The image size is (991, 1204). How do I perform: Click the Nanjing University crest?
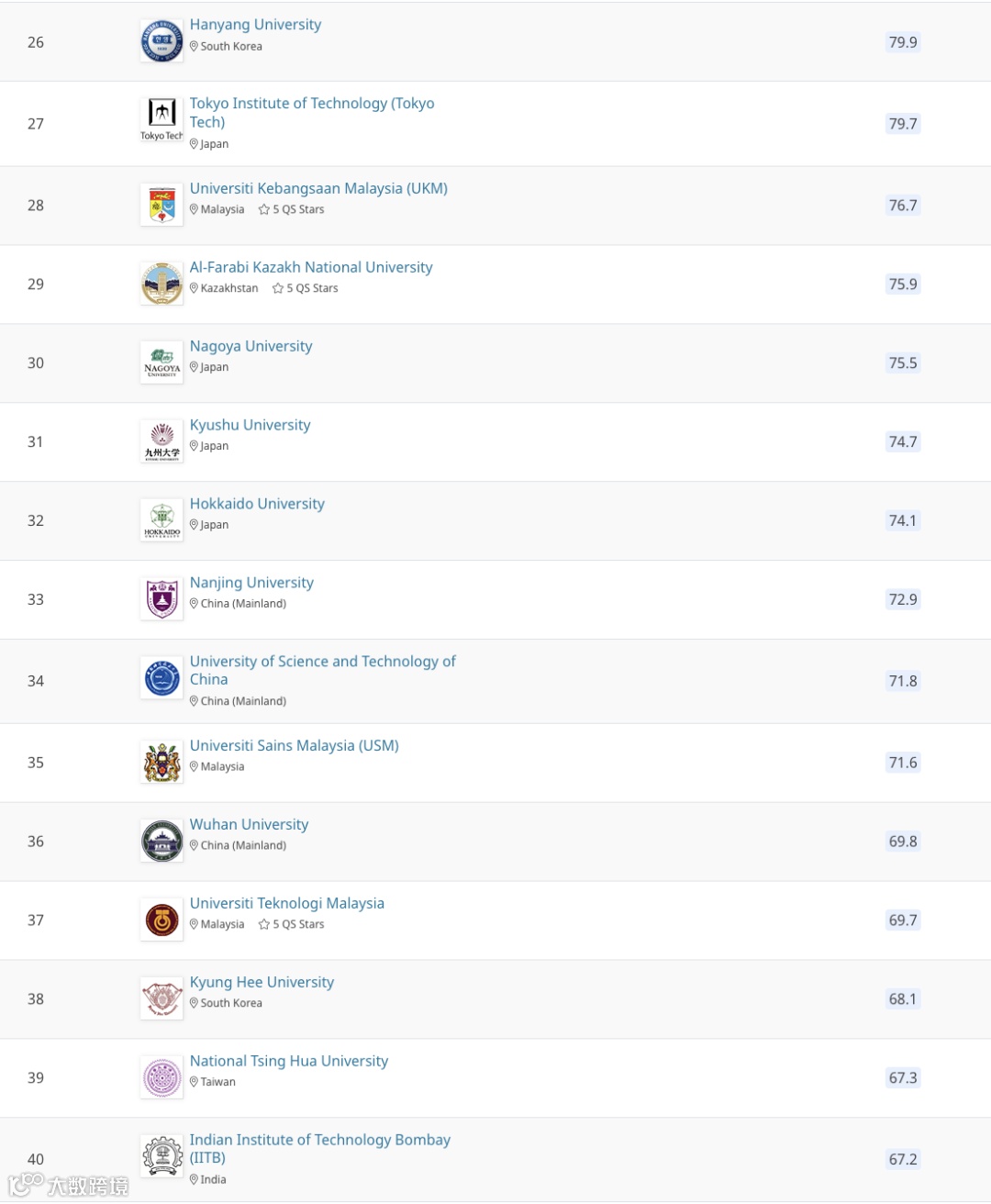pos(161,599)
